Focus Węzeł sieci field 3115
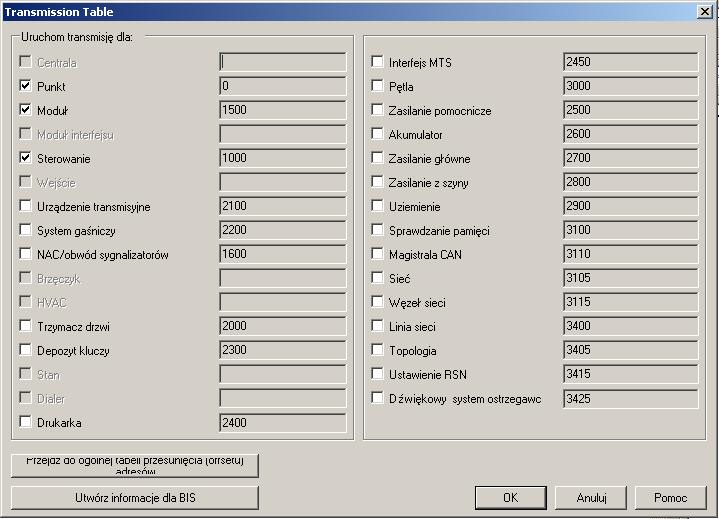The height and width of the screenshot is (519, 719). pos(631,302)
